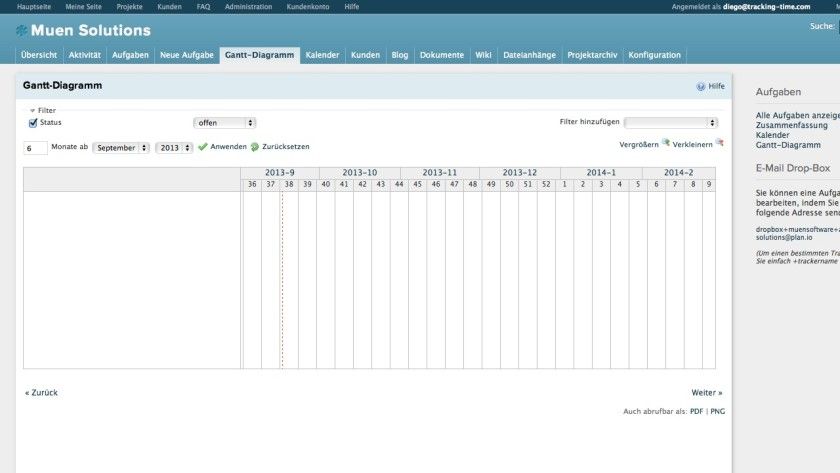Open the status dropdown showing offen
840x473 pixels.
(224, 123)
